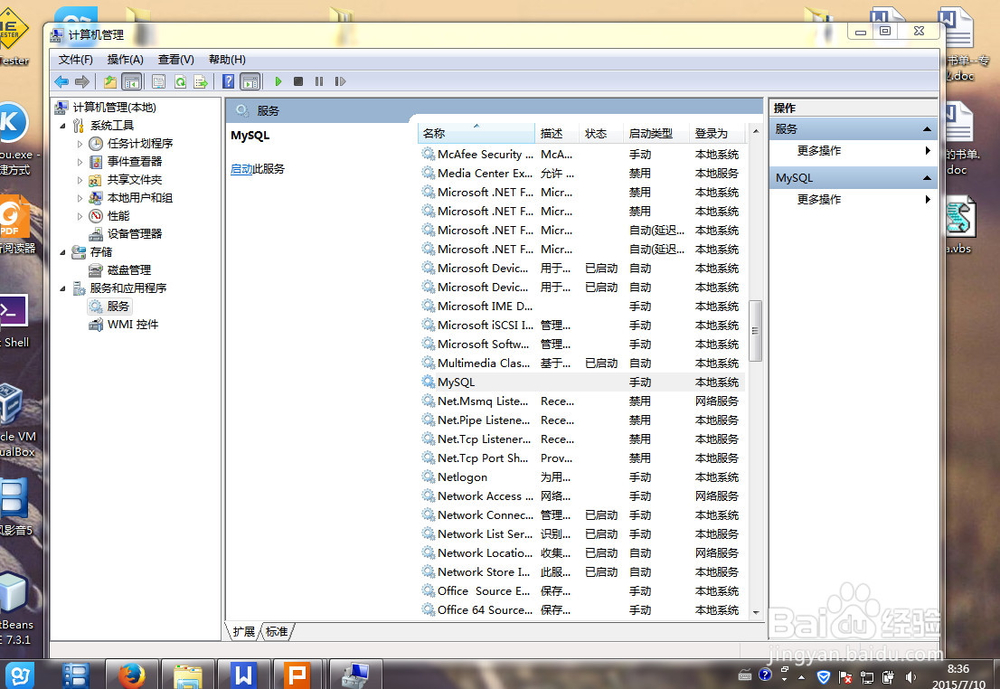Sort by the 登录为 column header
1000x689 pixels.
click(717, 133)
